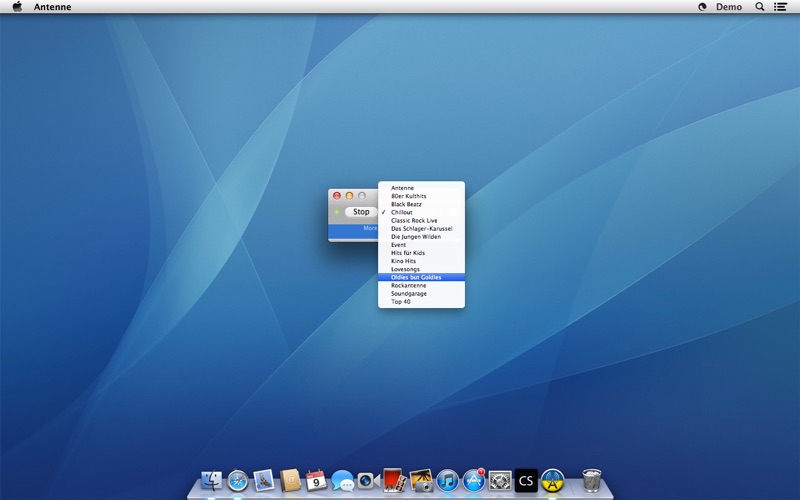Open iCal calendar showing 9
The width and height of the screenshot is (800, 500).
(x=316, y=481)
